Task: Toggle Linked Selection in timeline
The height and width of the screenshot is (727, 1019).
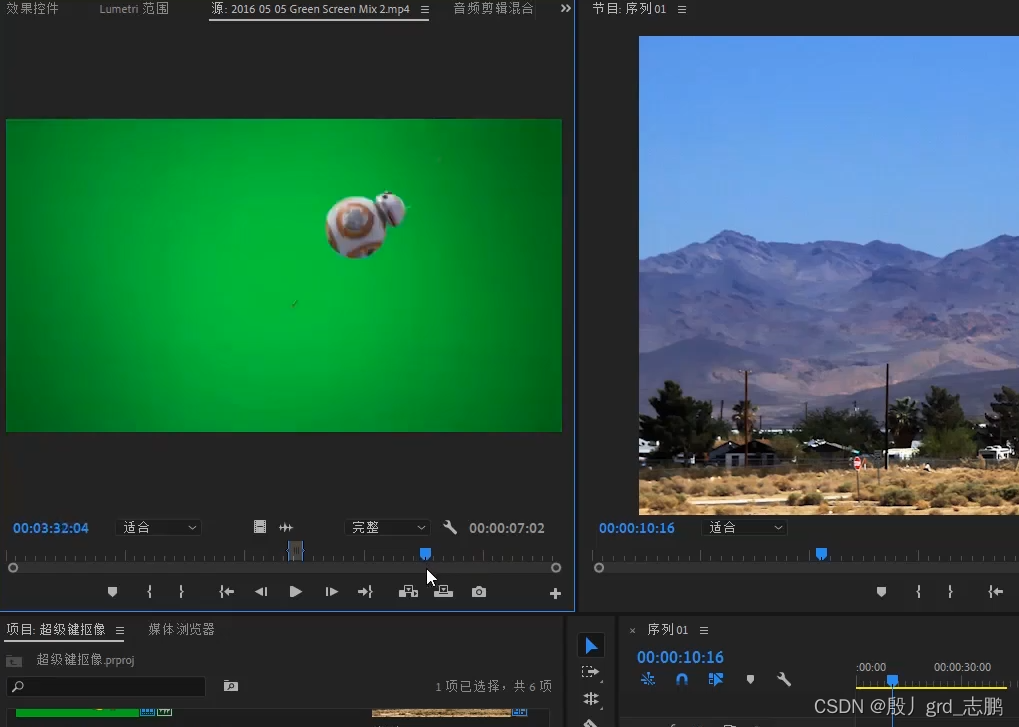Action: tap(716, 679)
